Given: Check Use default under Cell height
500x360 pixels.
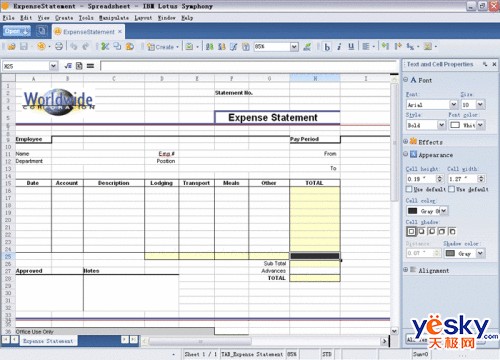Looking at the screenshot, I should click(409, 189).
